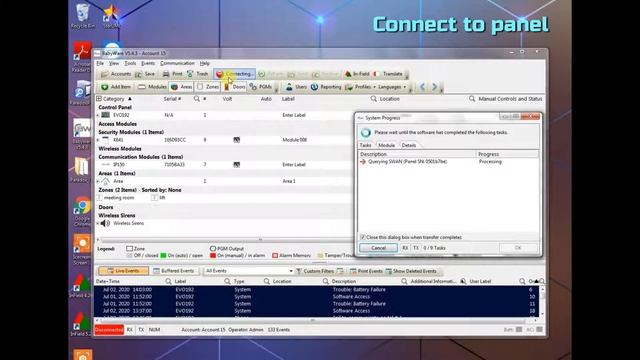Open the Events menu
Image resolution: width=640 pixels, height=360 pixels.
(148, 63)
